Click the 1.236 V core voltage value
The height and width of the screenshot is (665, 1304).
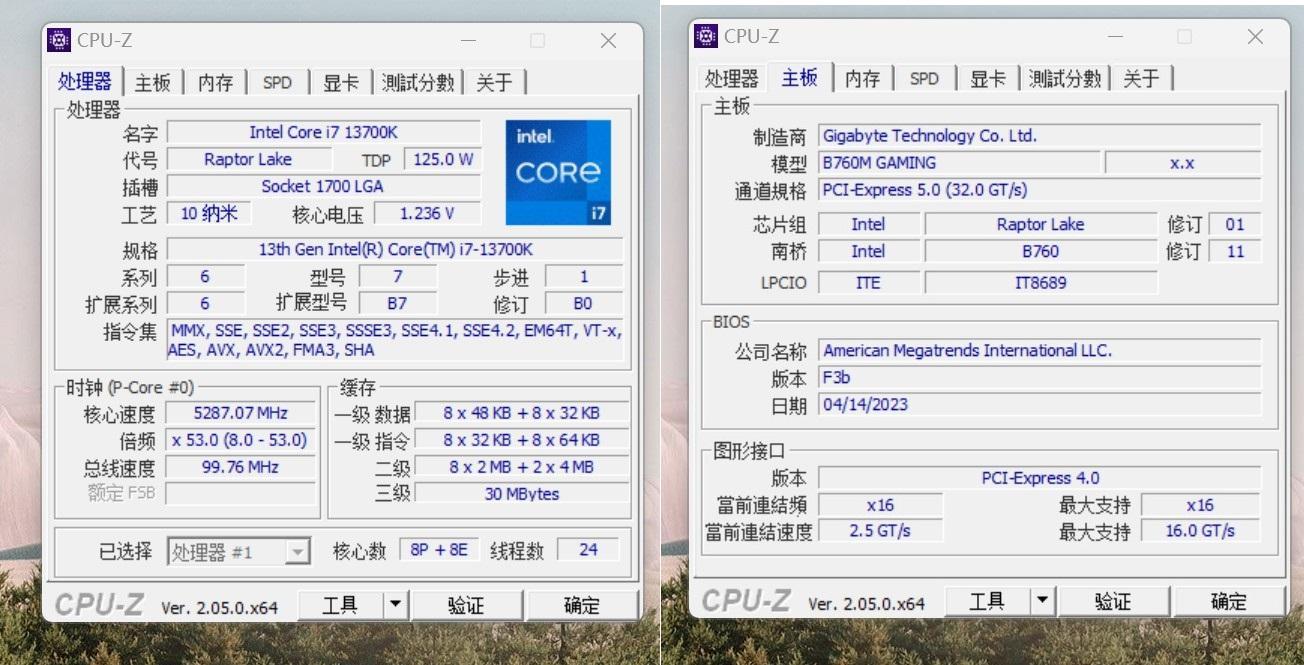point(427,213)
